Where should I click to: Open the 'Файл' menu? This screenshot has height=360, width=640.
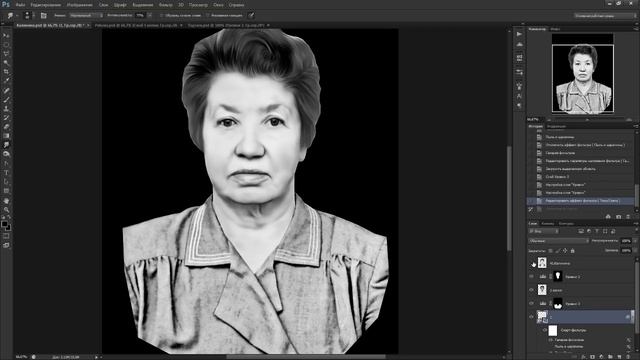click(x=20, y=5)
